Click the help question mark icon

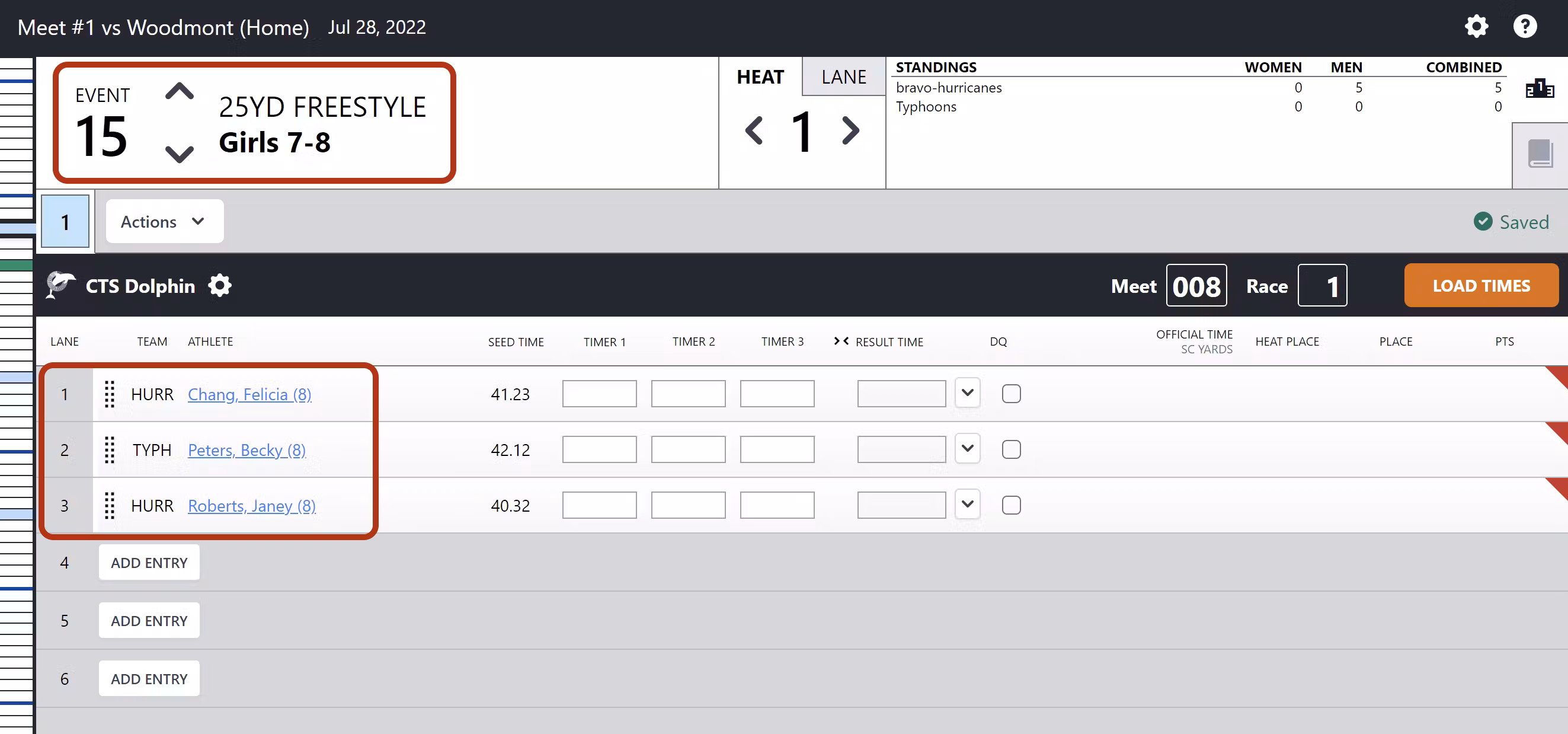point(1524,27)
